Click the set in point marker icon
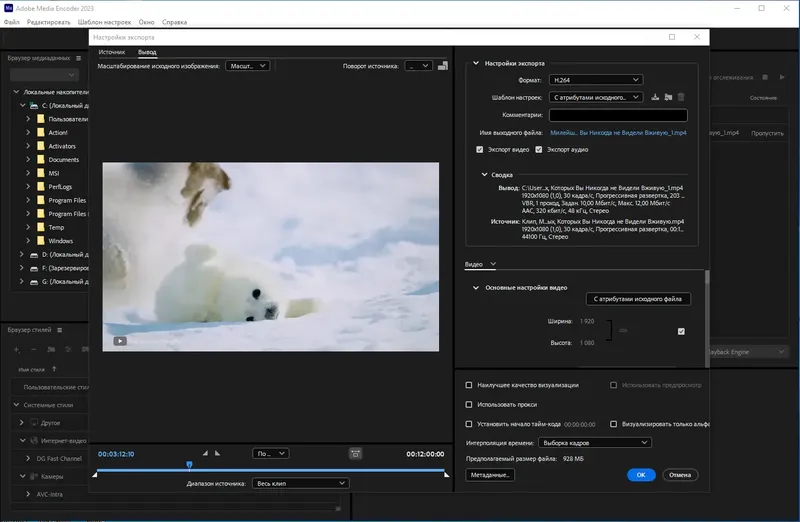The height and width of the screenshot is (522, 800). click(205, 453)
